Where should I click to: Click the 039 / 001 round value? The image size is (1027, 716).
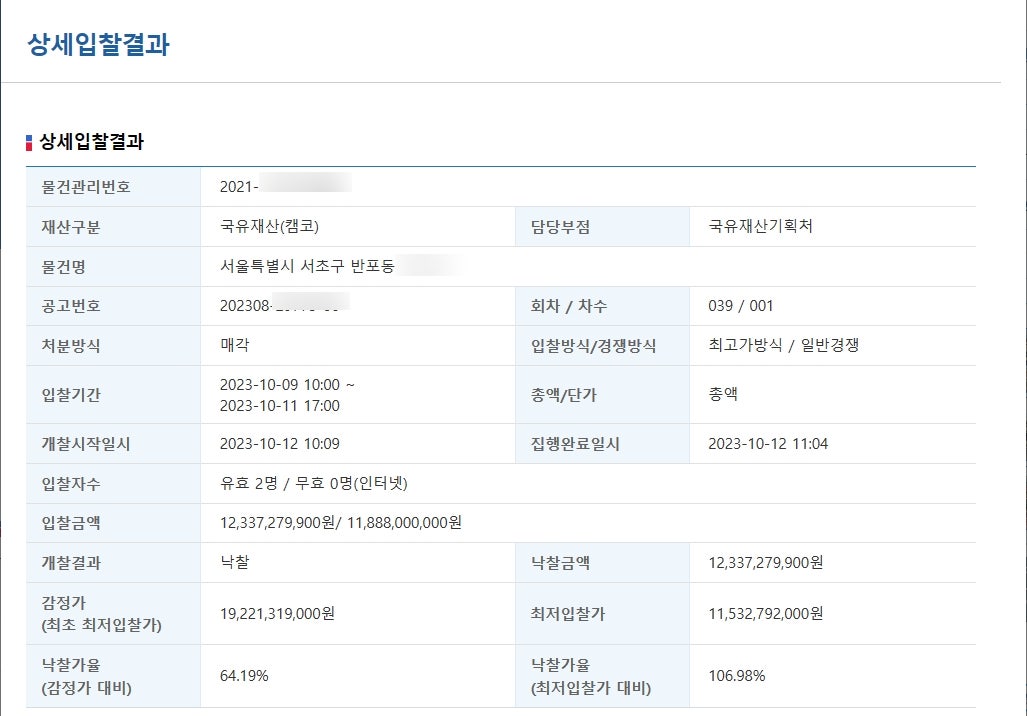tap(740, 306)
